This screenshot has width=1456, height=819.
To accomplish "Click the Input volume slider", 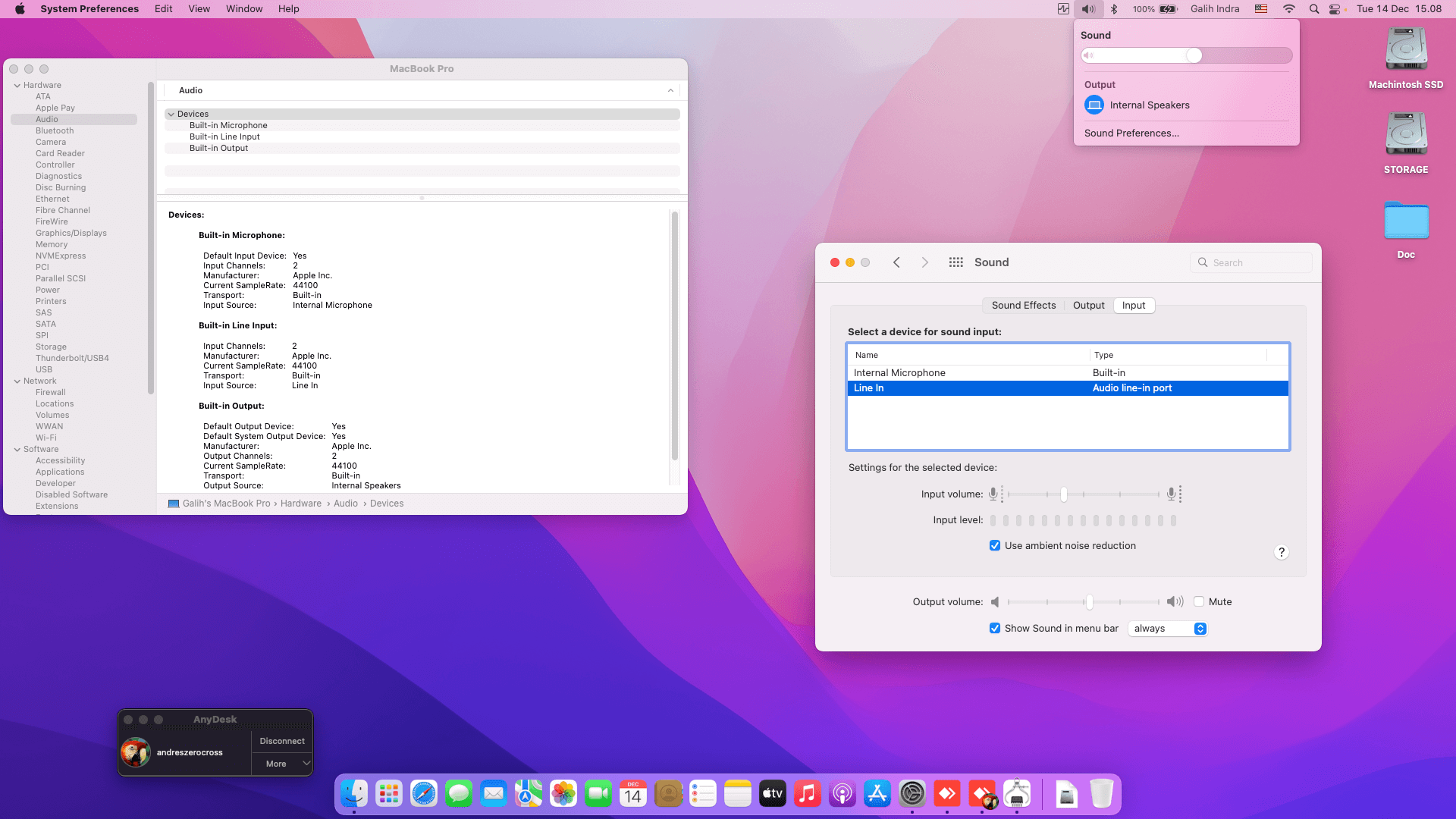I will pyautogui.click(x=1083, y=494).
